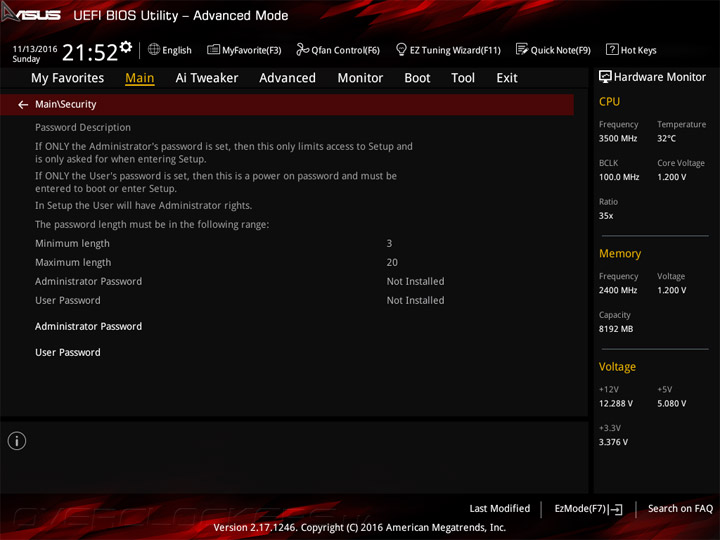
Task: Click the Hardware Monitor screen icon
Action: point(605,77)
